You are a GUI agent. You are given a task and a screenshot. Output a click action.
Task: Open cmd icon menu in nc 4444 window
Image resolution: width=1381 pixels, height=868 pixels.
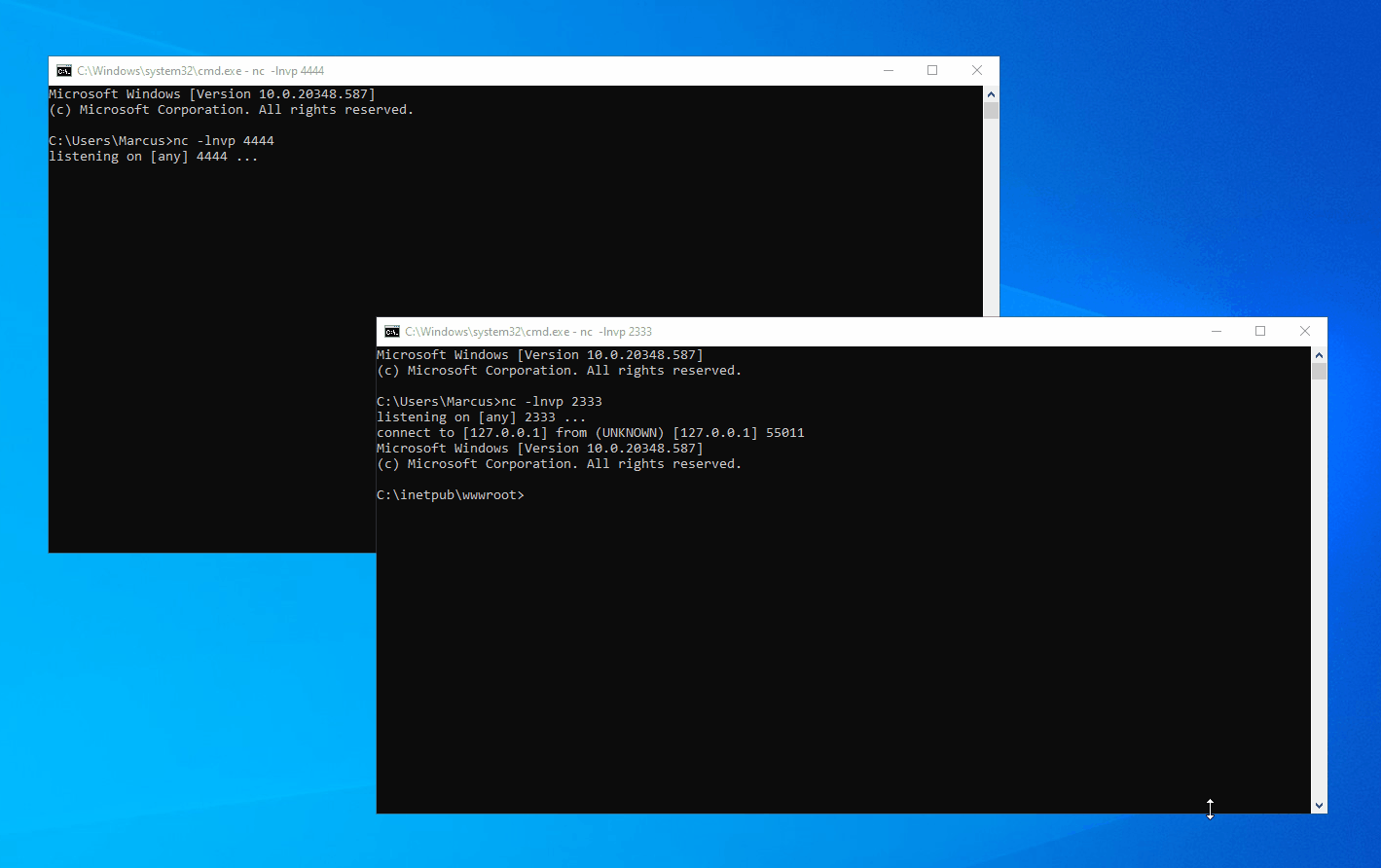tap(64, 71)
